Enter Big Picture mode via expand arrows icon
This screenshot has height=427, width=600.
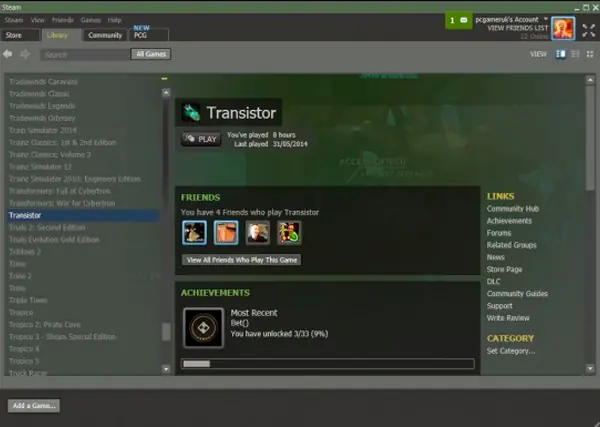tap(589, 30)
